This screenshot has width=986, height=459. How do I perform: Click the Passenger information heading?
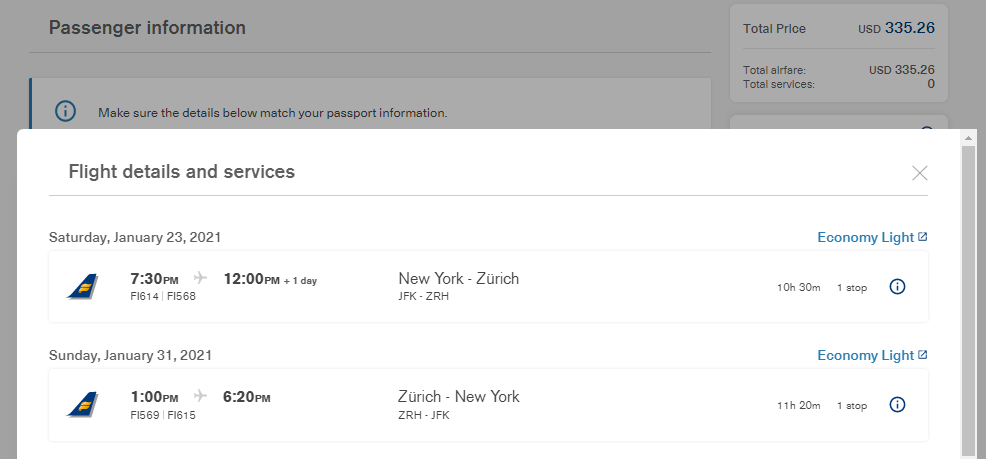point(147,28)
